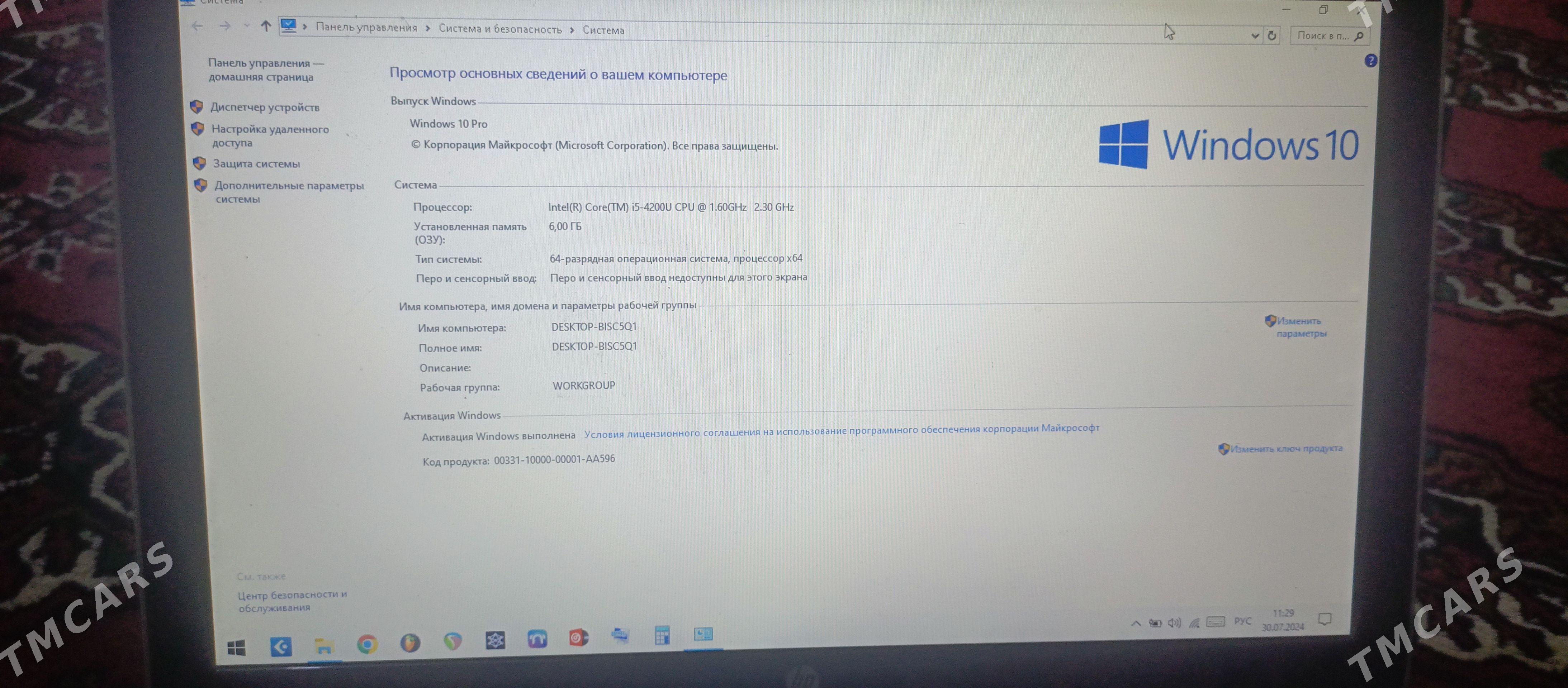Open Защита системы
Viewport: 1568px width, 688px height.
256,164
